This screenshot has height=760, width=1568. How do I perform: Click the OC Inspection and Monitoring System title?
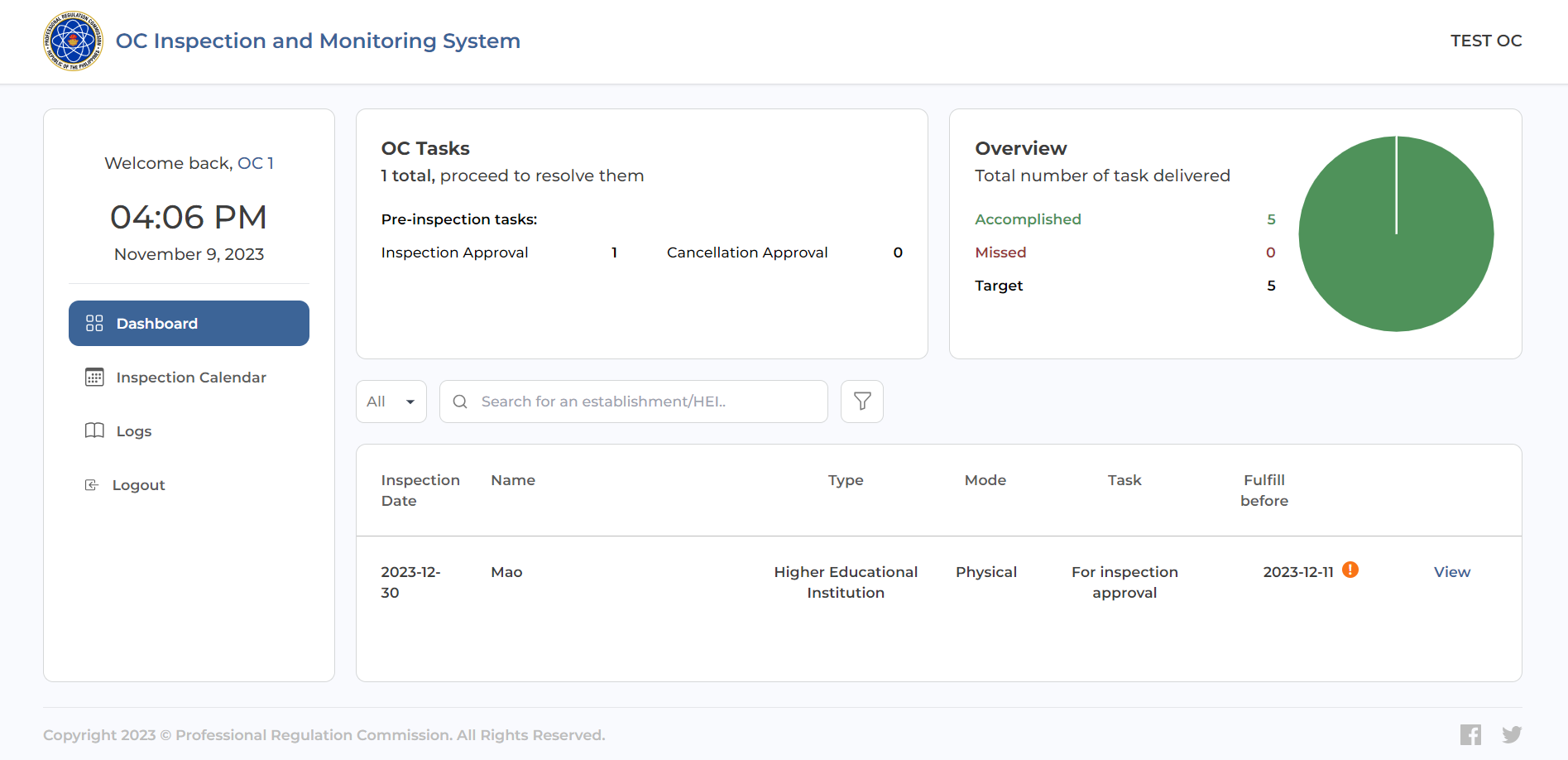318,41
